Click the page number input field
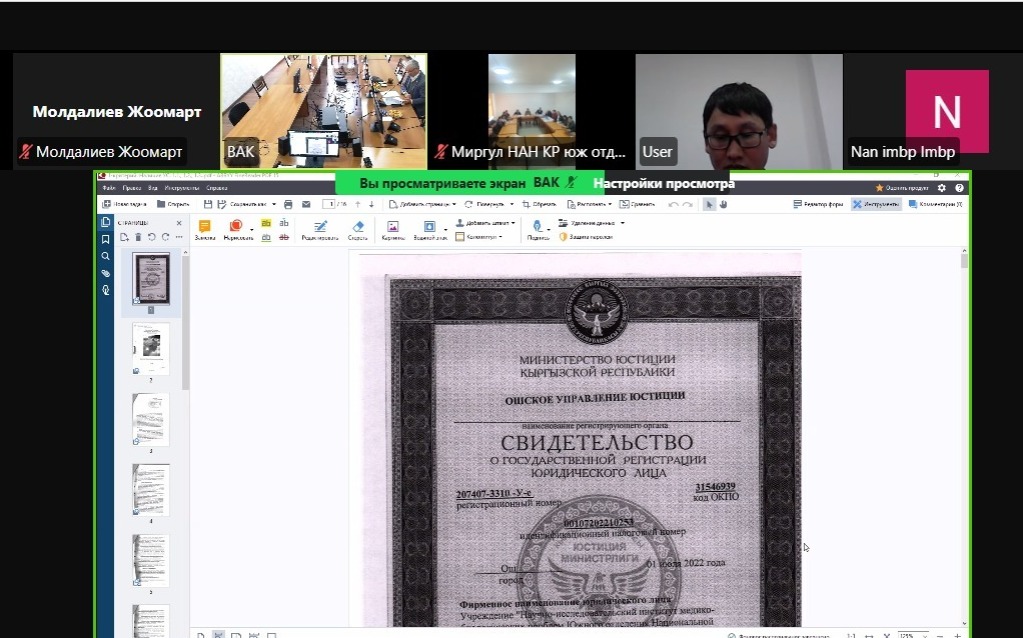 [329, 204]
